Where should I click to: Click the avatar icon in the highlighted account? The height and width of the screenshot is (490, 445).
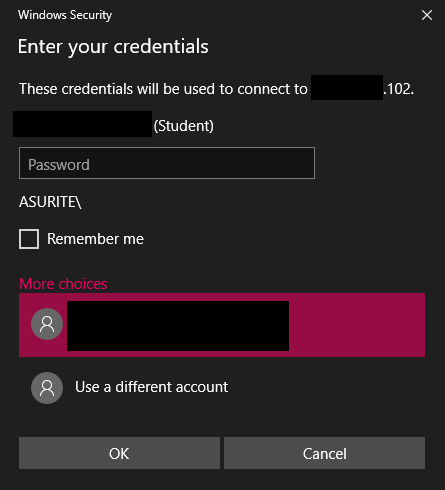click(x=47, y=324)
